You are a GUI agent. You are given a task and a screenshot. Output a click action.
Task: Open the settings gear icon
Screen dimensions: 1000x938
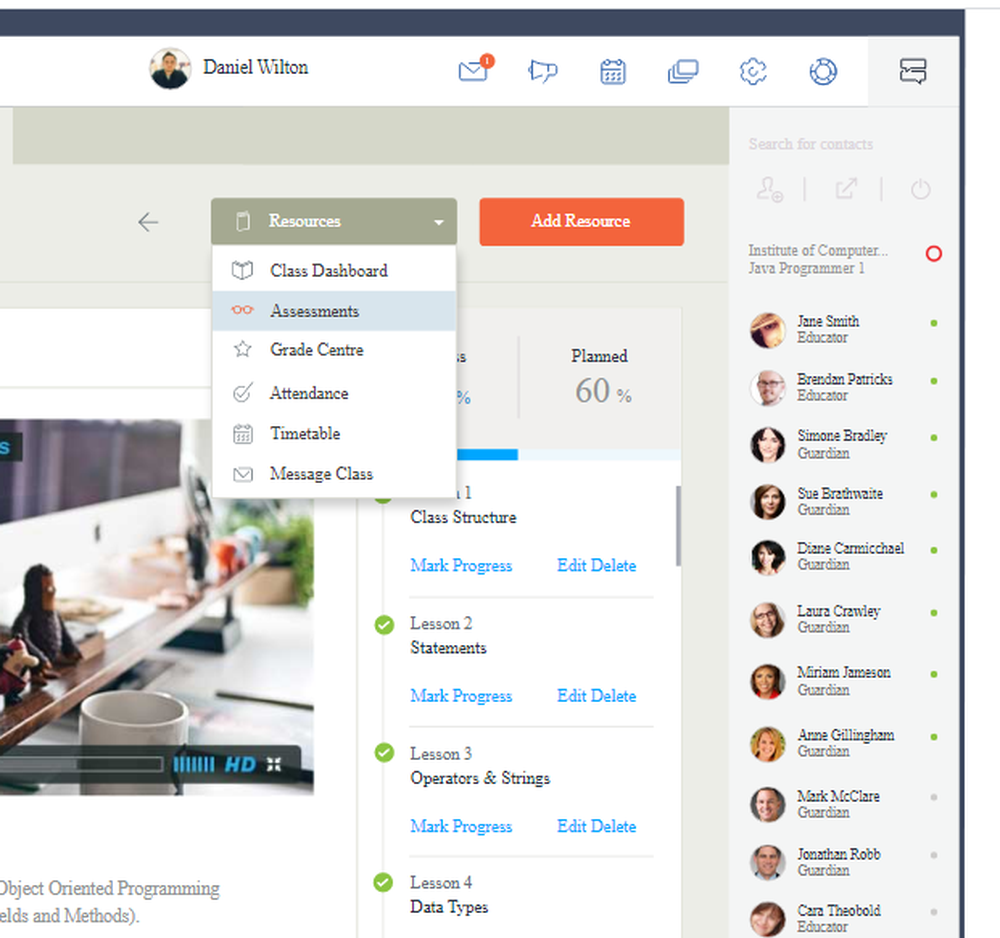point(753,71)
